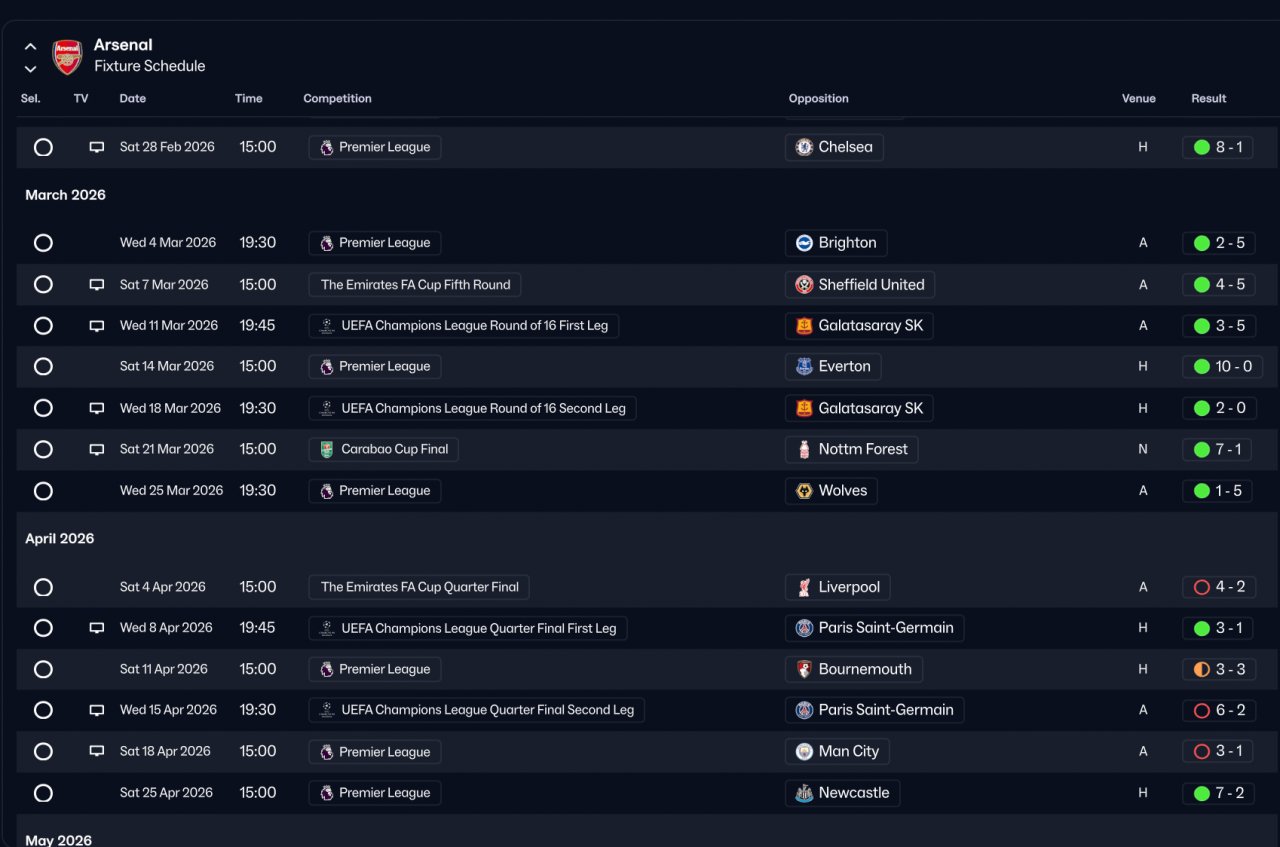Screen dimensions: 1280x847
Task: Click the Paris Saint-Germain crest on the Wed 8 Apr row
Action: (x=804, y=628)
